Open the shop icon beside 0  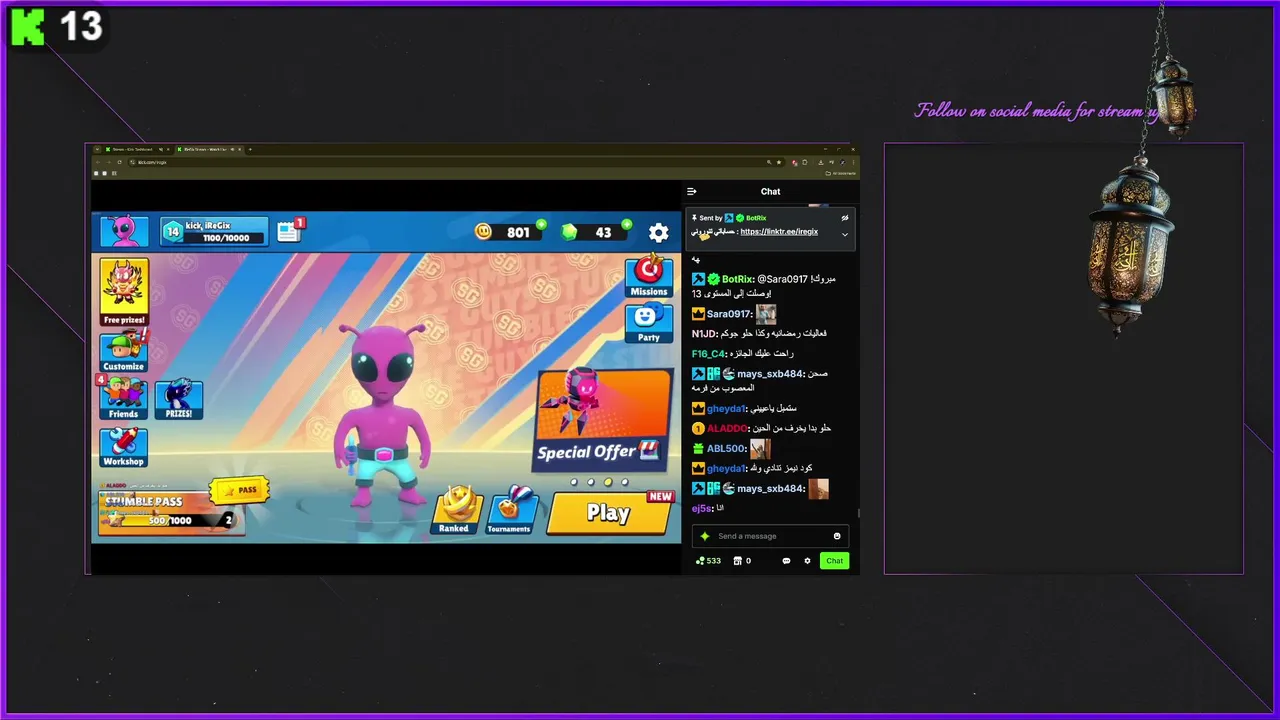pyautogui.click(x=738, y=561)
